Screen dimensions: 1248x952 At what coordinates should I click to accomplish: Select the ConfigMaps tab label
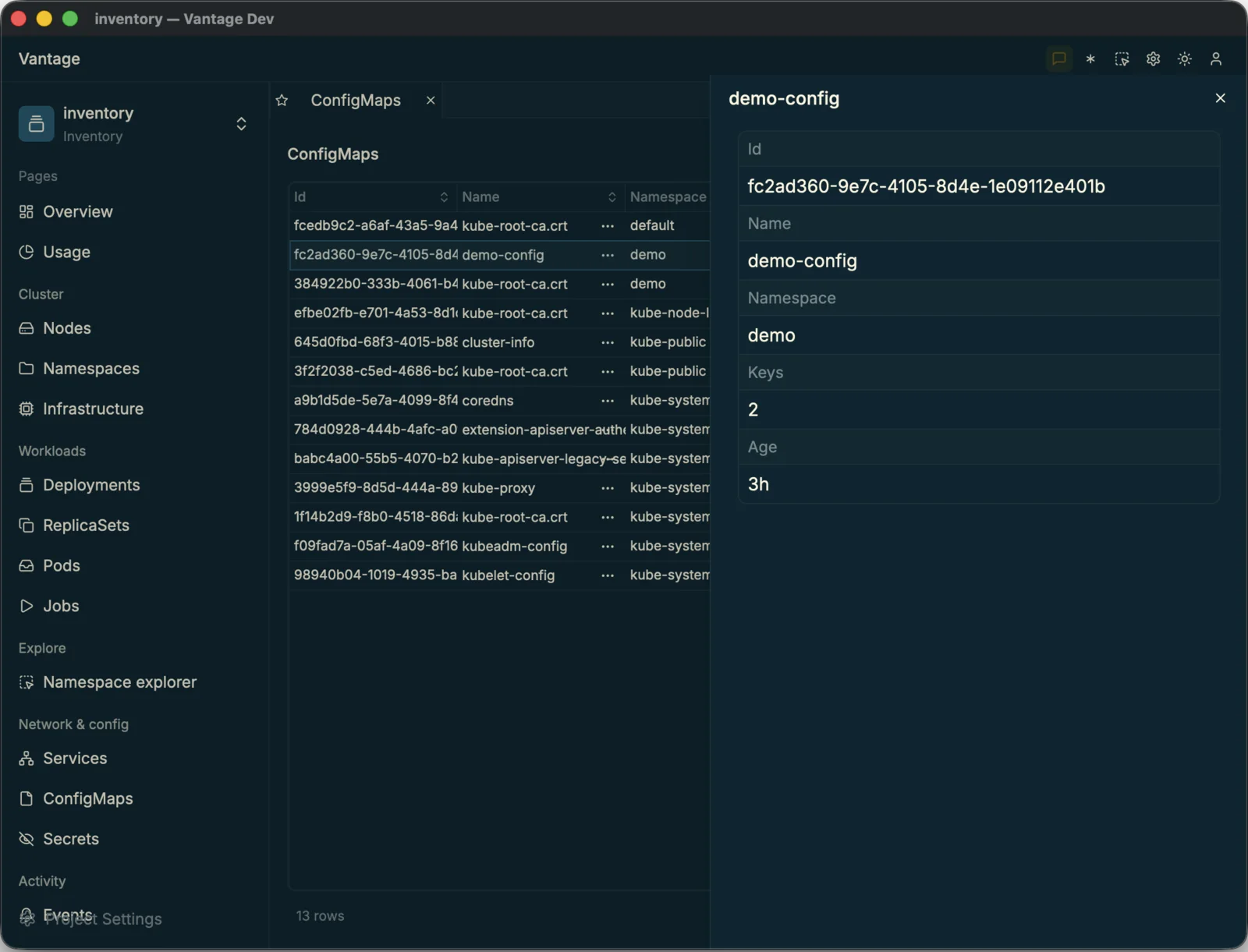pyautogui.click(x=356, y=101)
